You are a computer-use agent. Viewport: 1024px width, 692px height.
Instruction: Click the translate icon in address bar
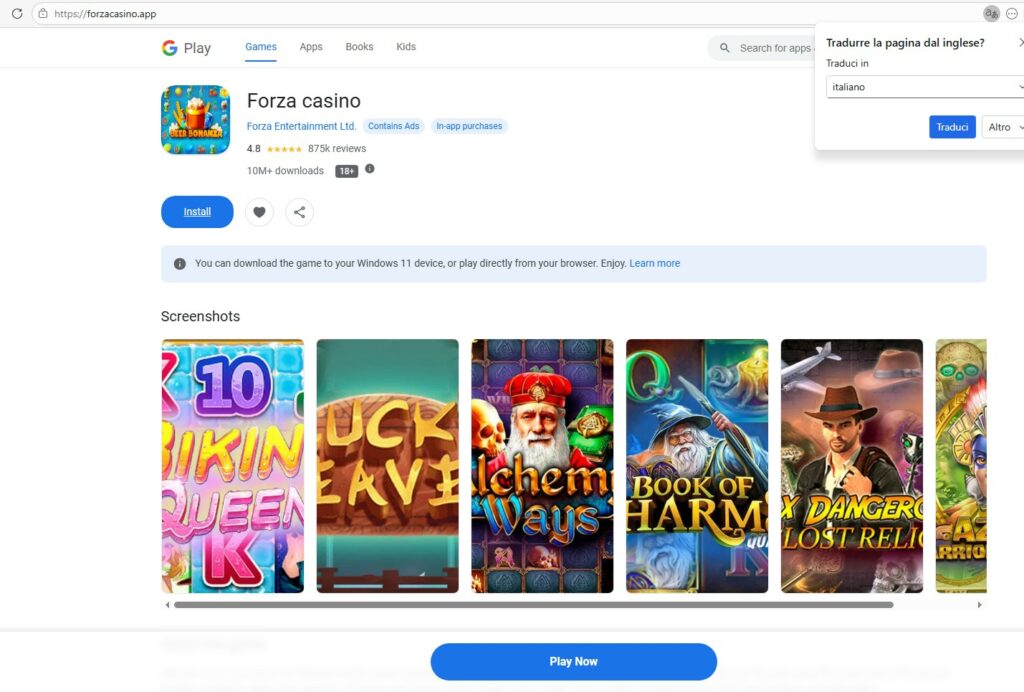pos(991,14)
